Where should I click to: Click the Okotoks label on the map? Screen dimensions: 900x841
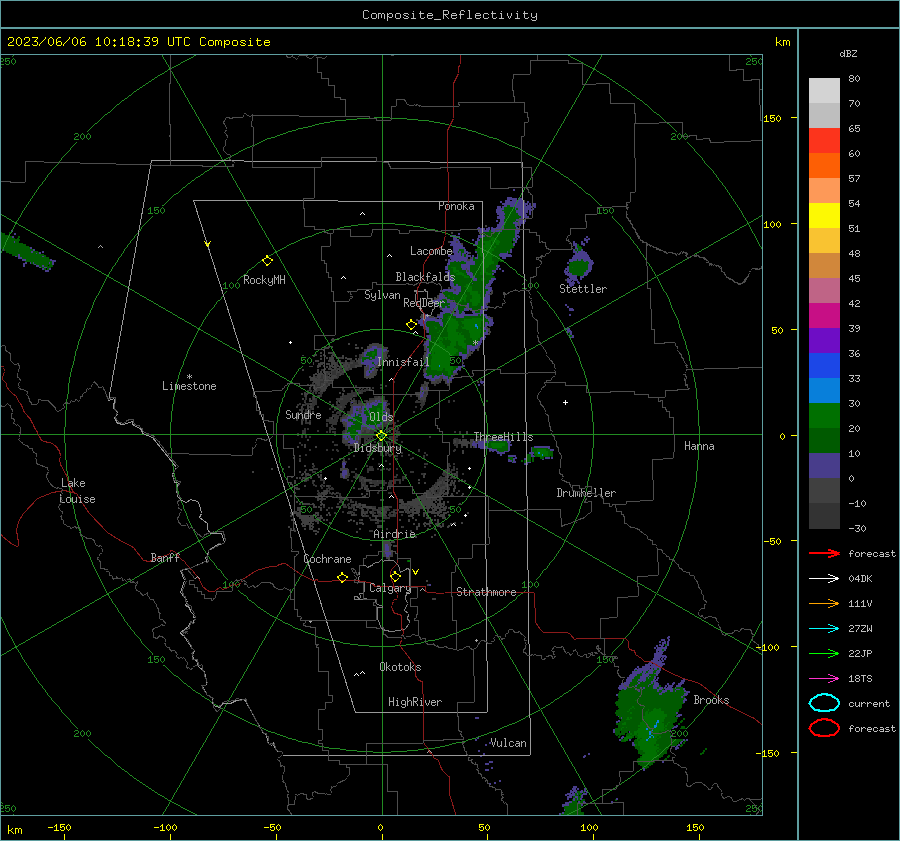(x=400, y=666)
